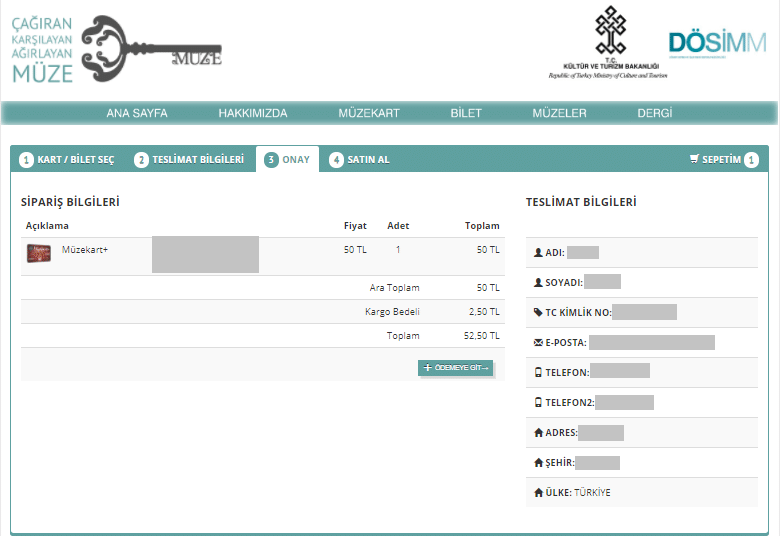
Task: Open the MÜZELER menu item
Action: tap(559, 113)
